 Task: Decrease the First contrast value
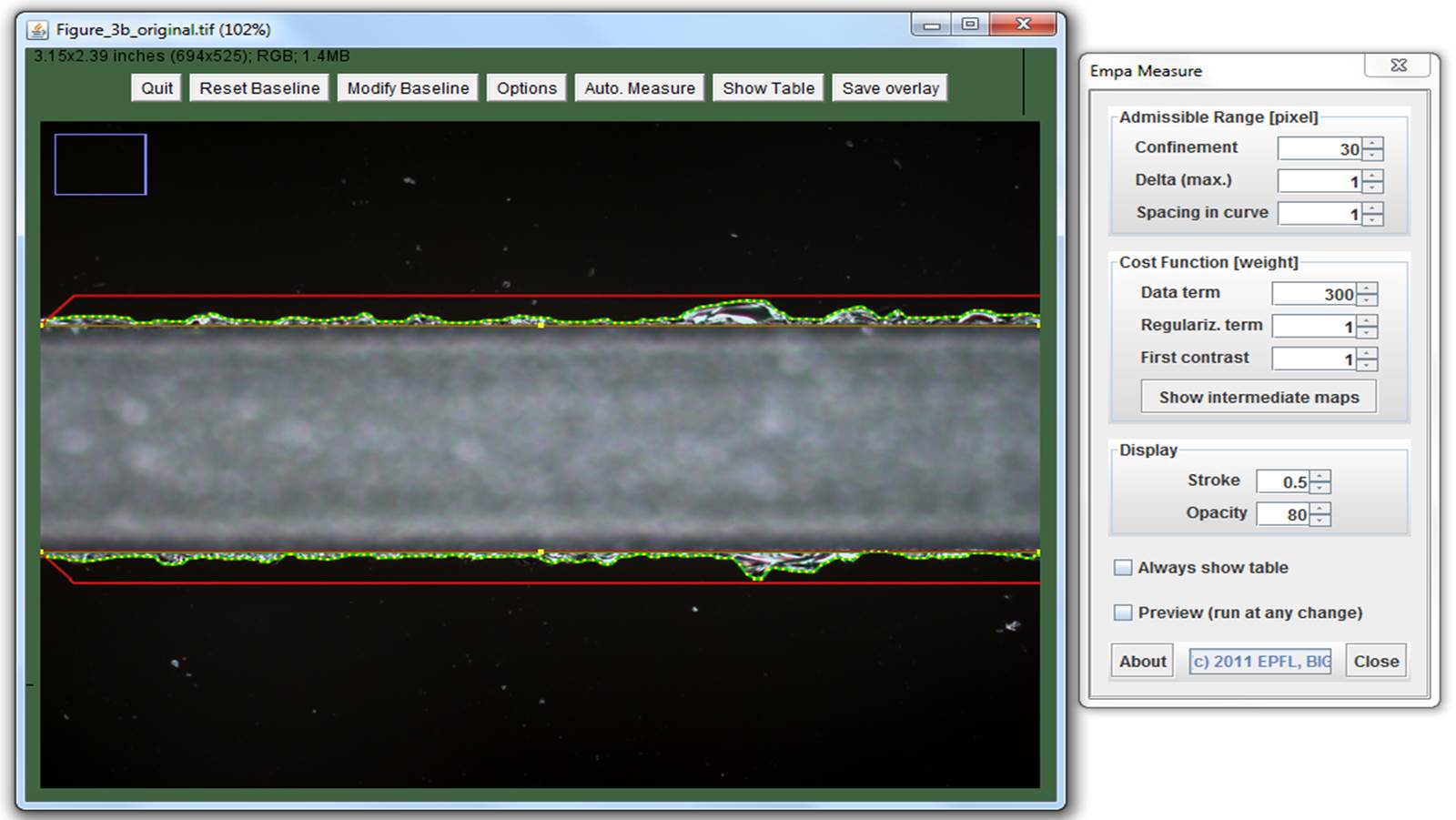[1368, 366]
